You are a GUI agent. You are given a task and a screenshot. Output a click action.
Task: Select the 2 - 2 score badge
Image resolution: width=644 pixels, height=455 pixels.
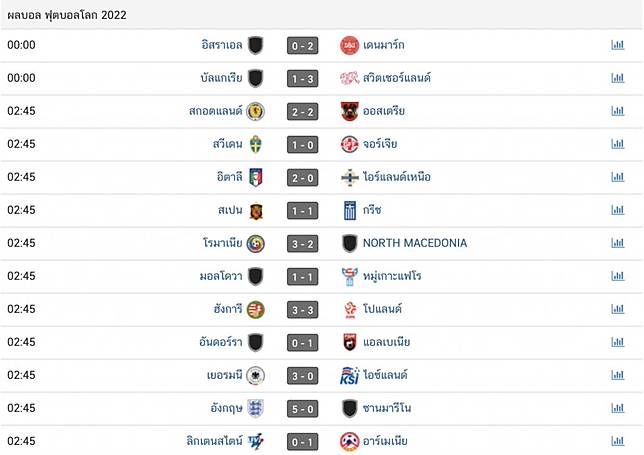point(302,111)
